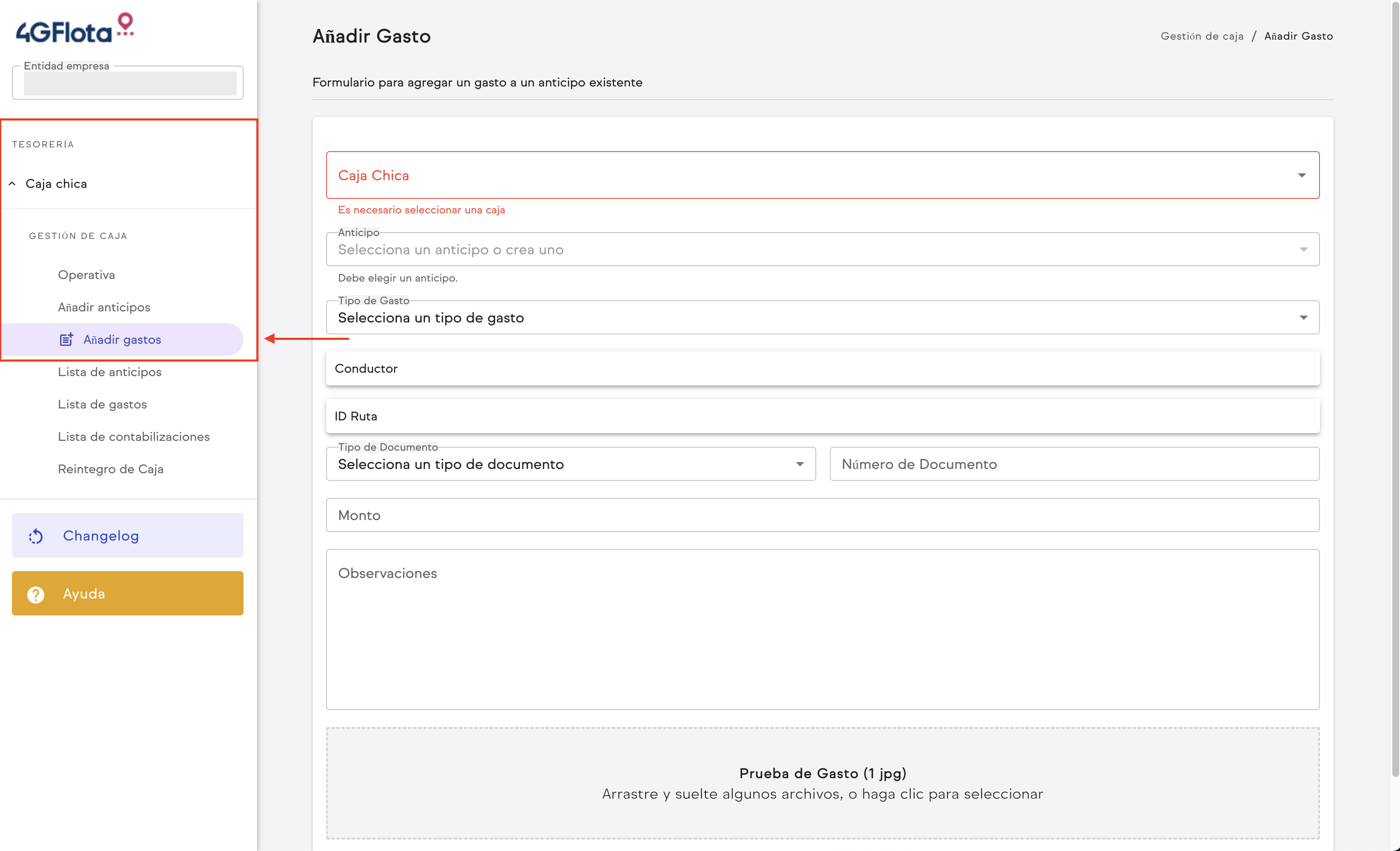Open Añadir anticipos in sidebar
Screen dimensions: 1400x851
(104, 308)
